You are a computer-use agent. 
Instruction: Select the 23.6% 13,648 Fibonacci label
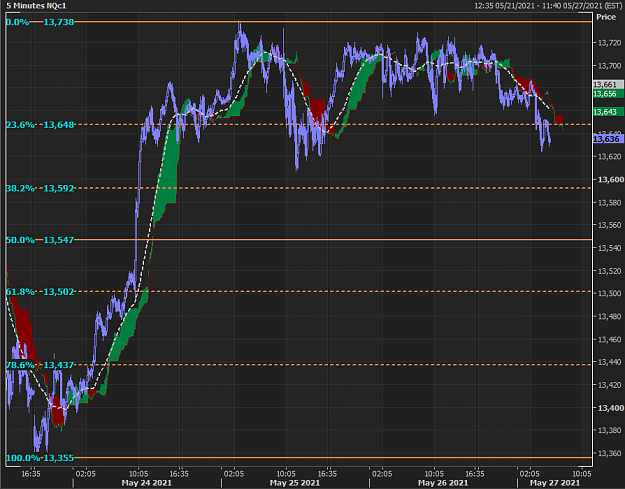coord(40,125)
